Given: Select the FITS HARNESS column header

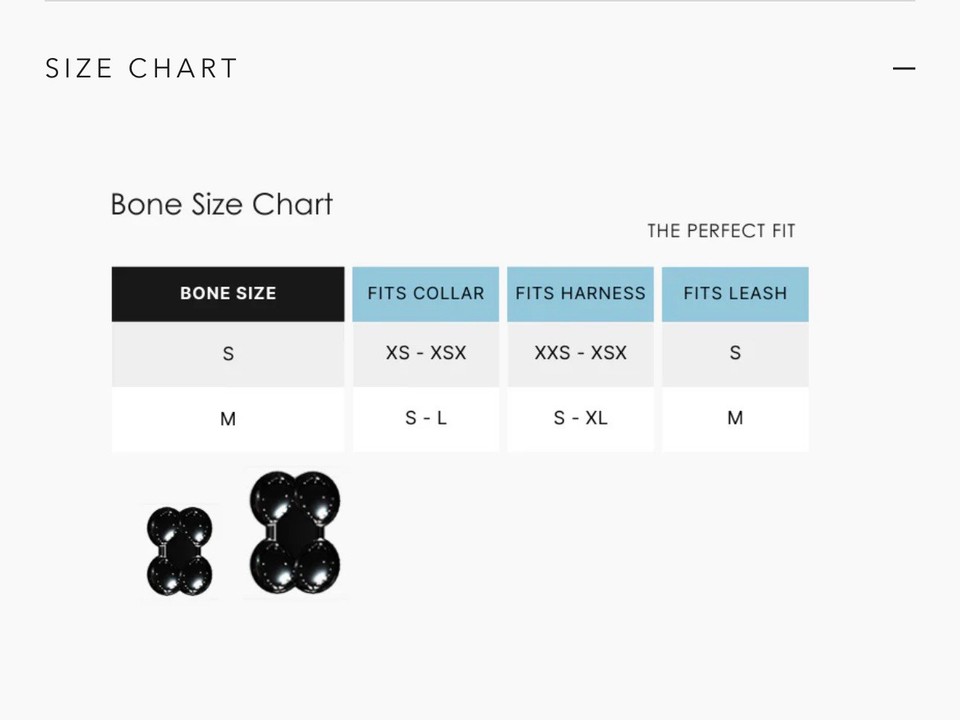Looking at the screenshot, I should click(x=580, y=294).
